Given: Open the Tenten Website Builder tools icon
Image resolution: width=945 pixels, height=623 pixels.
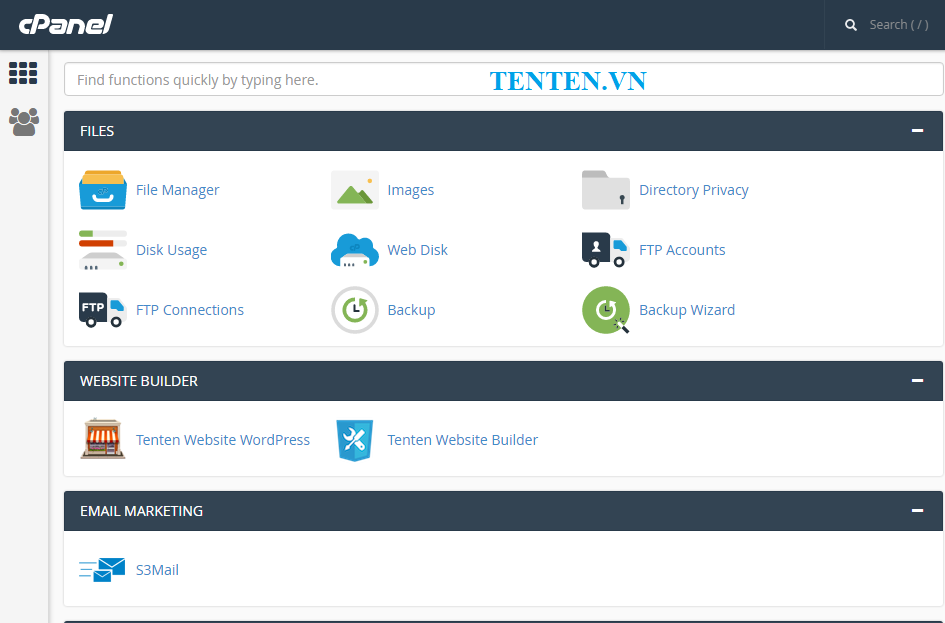Looking at the screenshot, I should coord(355,440).
